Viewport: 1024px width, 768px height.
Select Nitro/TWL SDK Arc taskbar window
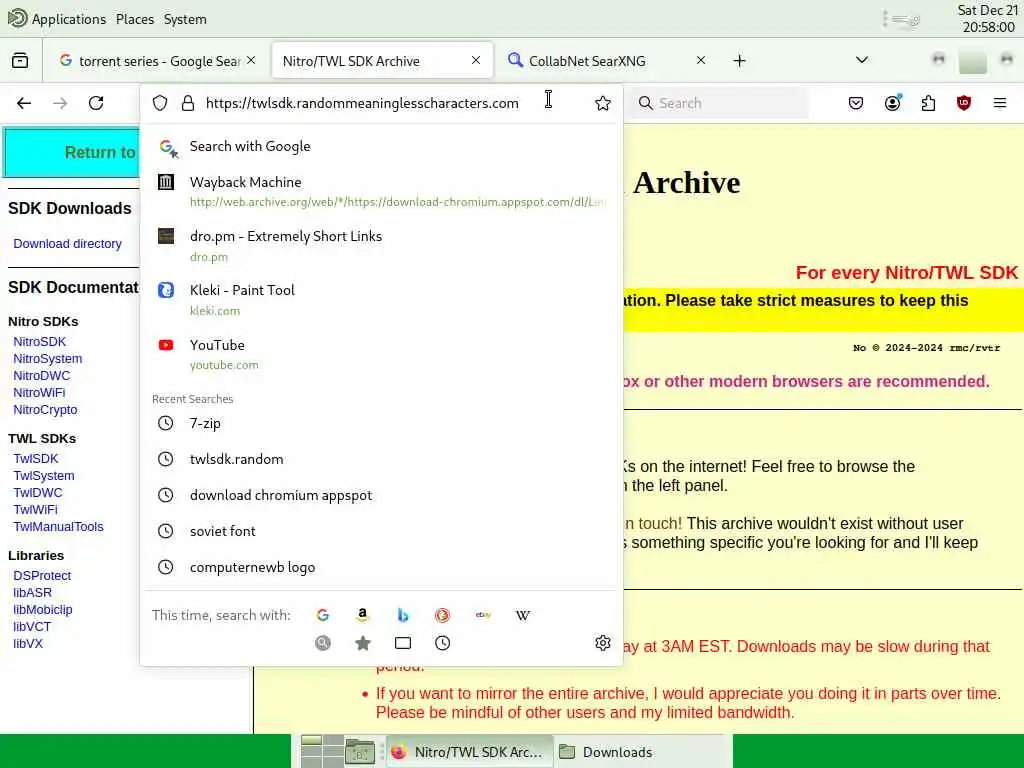[468, 752]
